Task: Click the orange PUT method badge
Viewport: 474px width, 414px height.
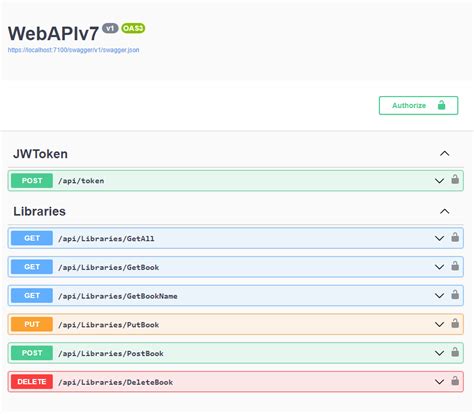Action: pyautogui.click(x=32, y=324)
